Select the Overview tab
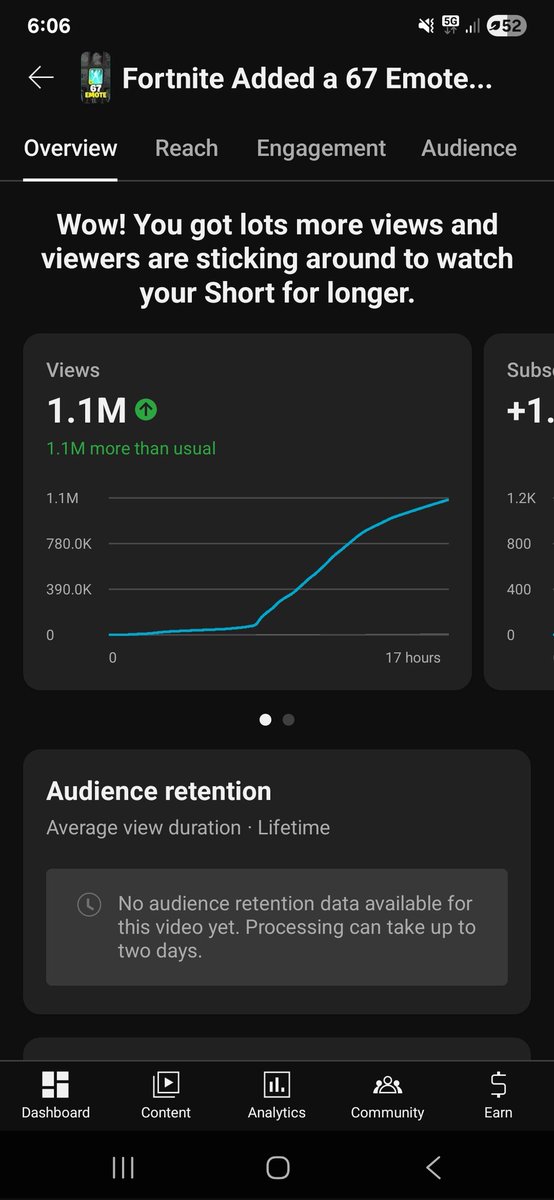 pyautogui.click(x=70, y=148)
